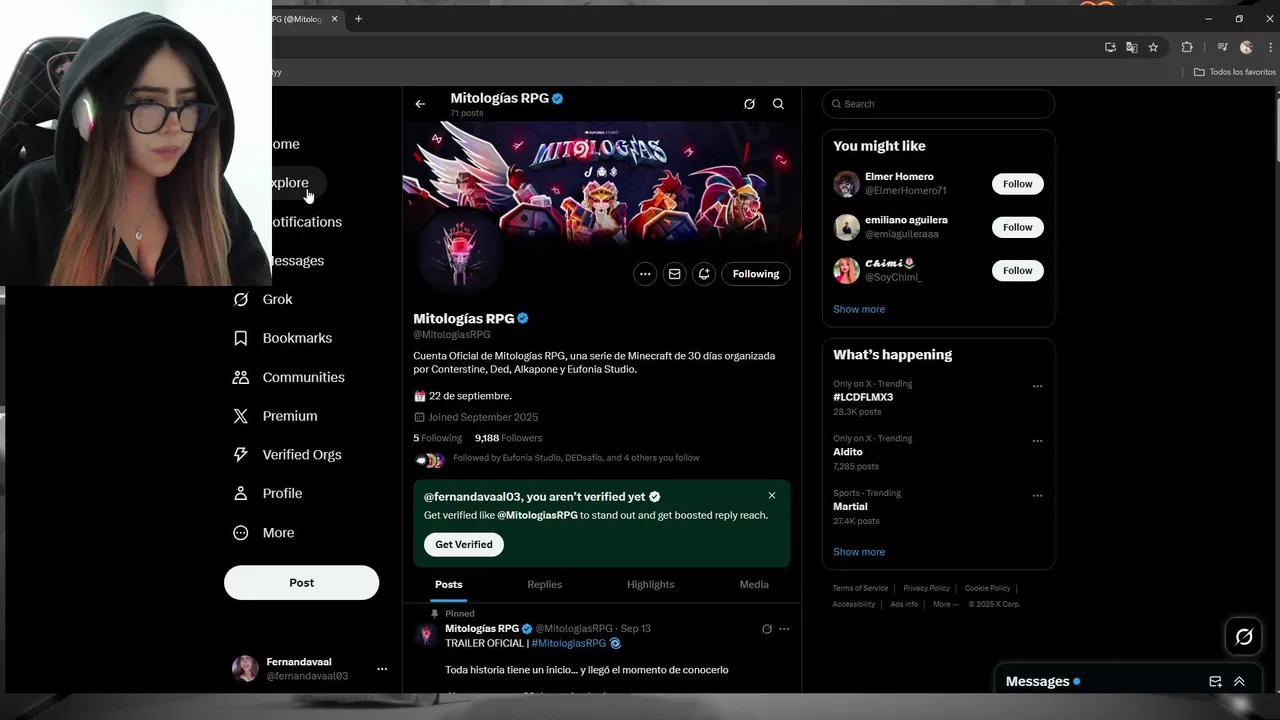Click the Chrome translate page icon
The height and width of the screenshot is (720, 1280).
[x=1132, y=47]
